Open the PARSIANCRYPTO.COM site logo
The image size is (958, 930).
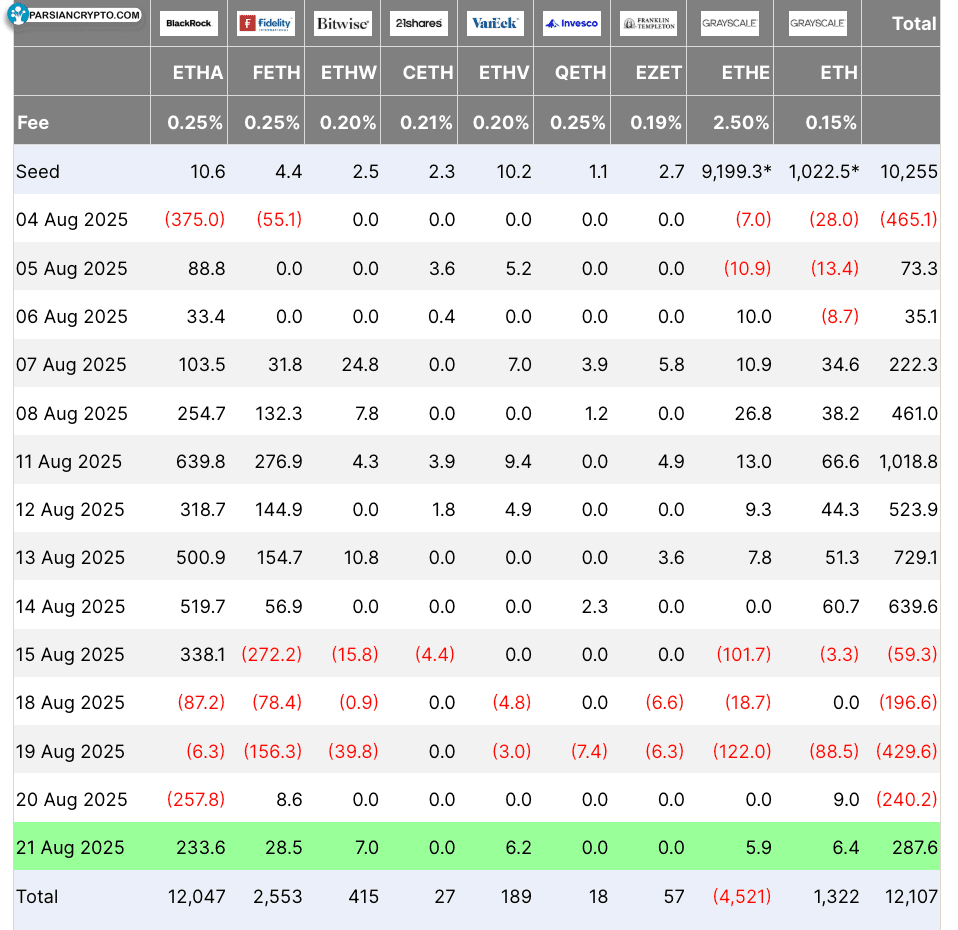[x=74, y=15]
